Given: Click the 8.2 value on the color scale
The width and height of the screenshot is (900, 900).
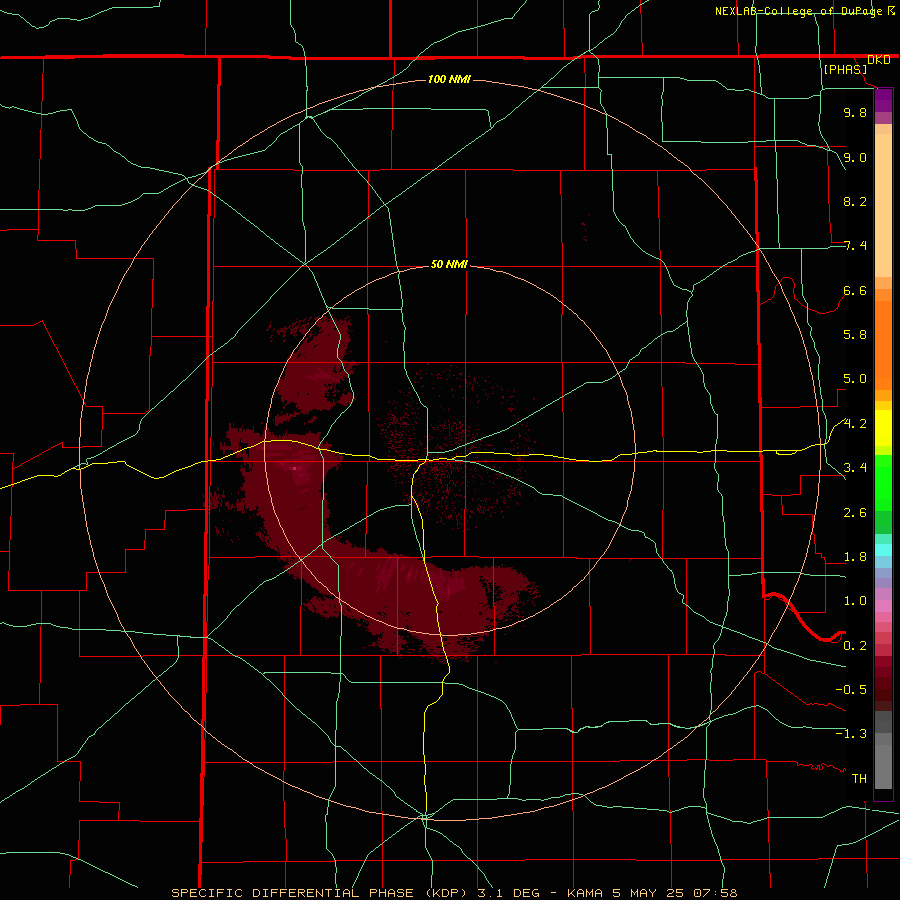Looking at the screenshot, I should (x=855, y=201).
